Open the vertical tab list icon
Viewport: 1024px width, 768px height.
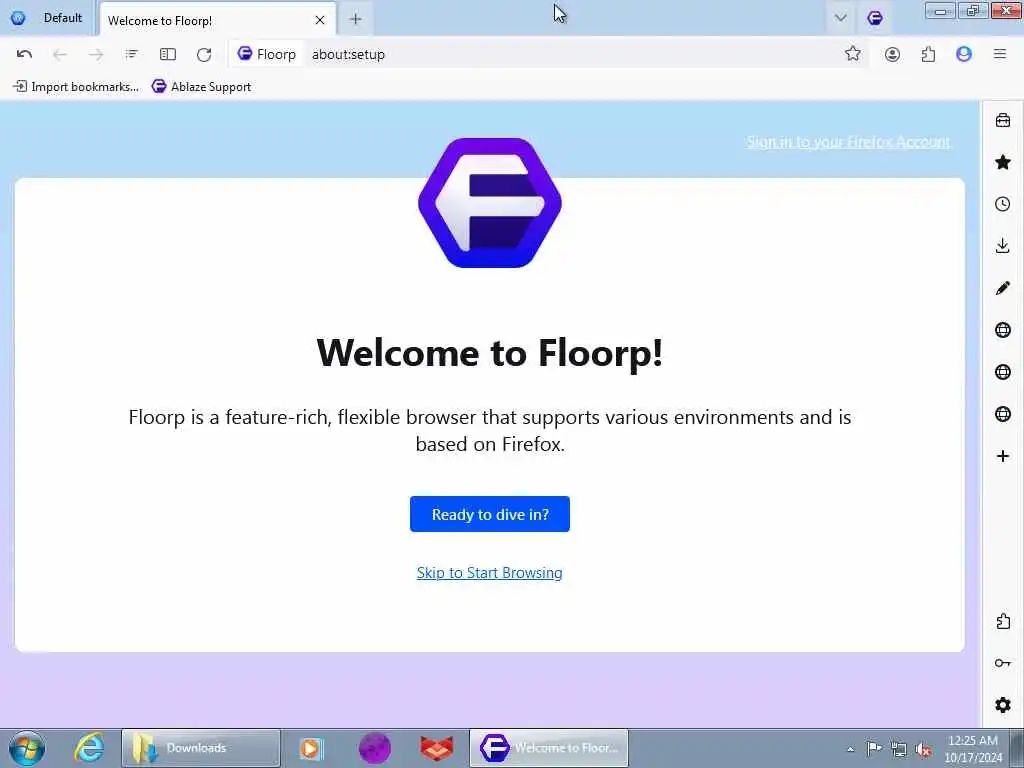(132, 54)
